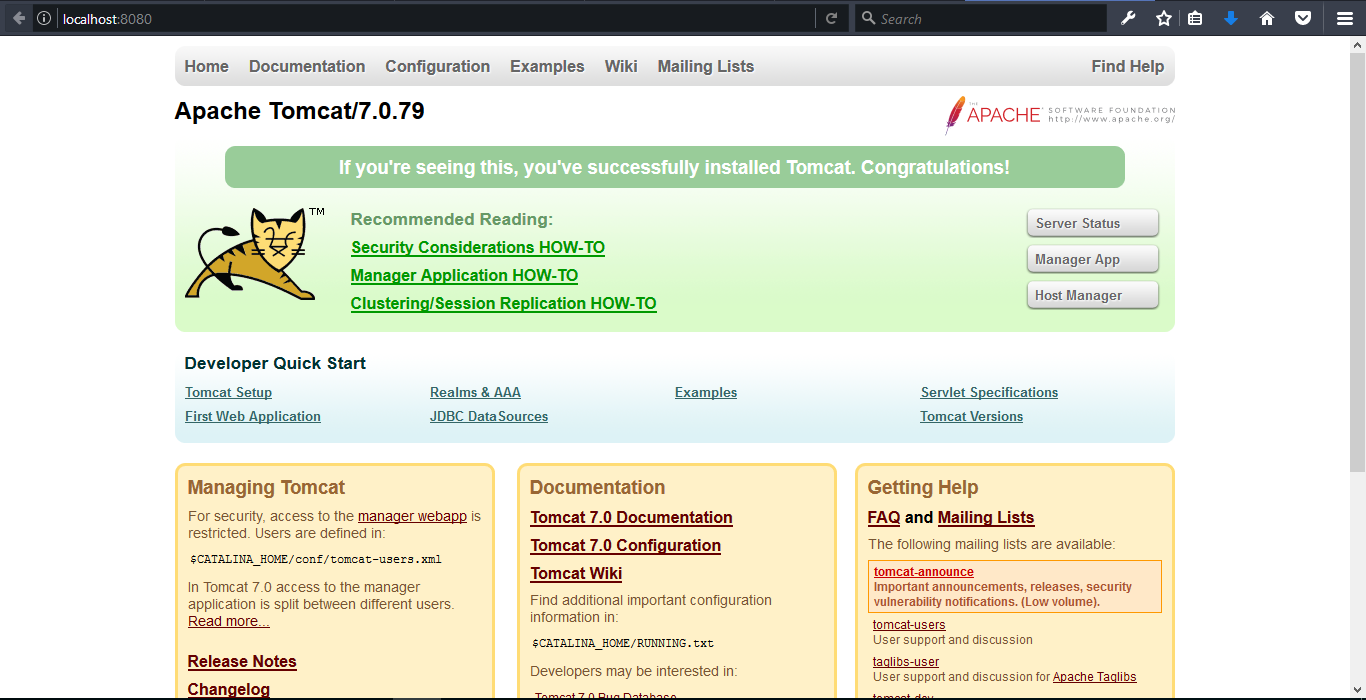Open Find Help in the navigation bar
This screenshot has width=1366, height=700.
[1128, 66]
